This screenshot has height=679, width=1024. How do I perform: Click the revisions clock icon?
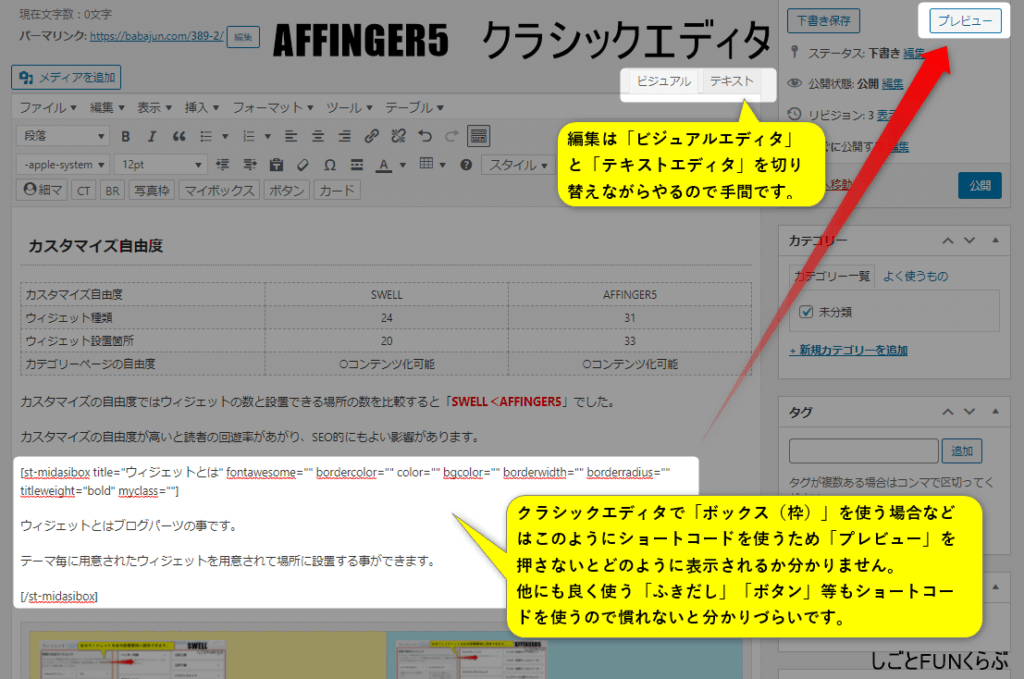point(794,114)
